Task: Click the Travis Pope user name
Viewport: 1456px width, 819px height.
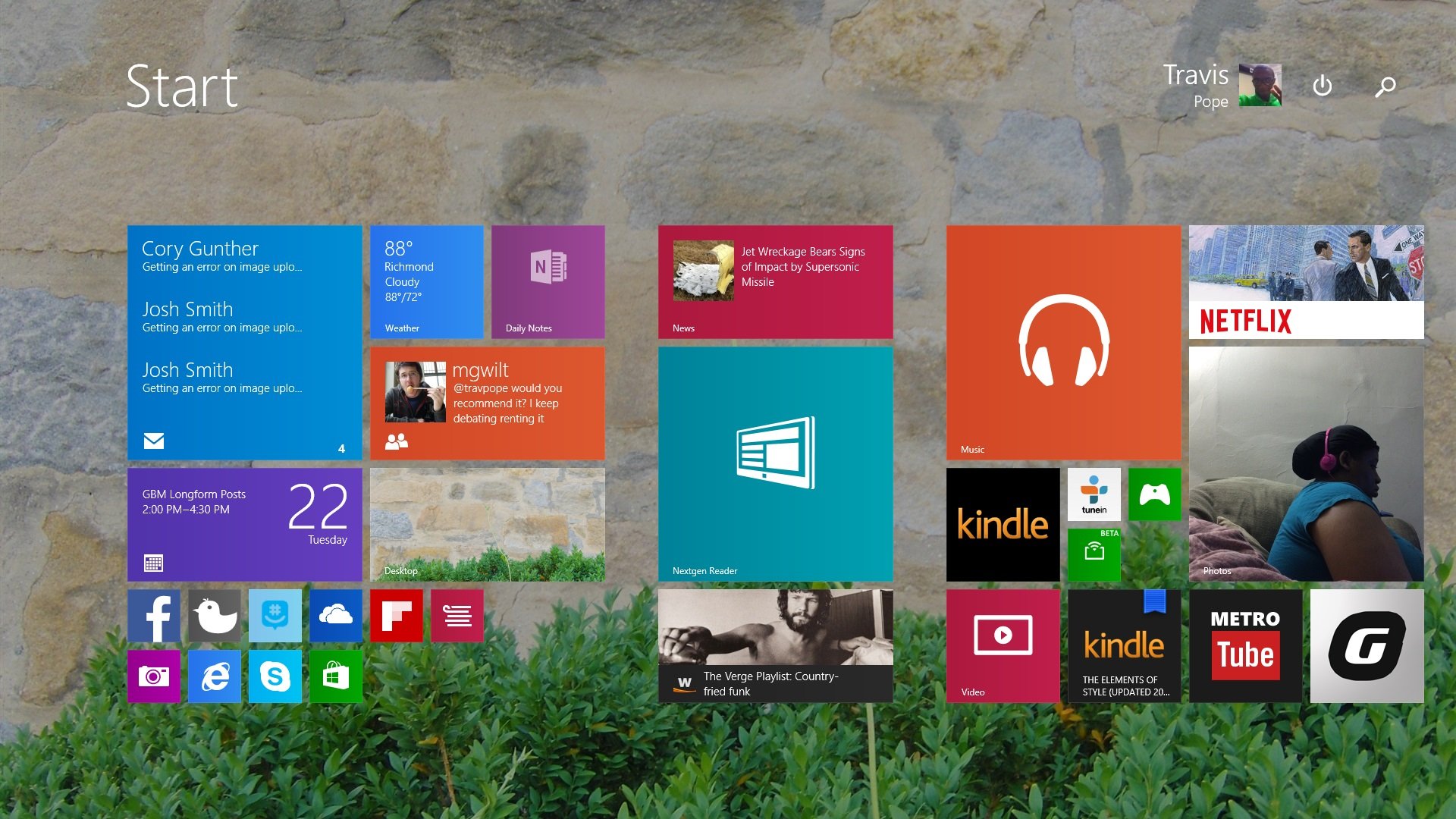Action: tap(1196, 86)
